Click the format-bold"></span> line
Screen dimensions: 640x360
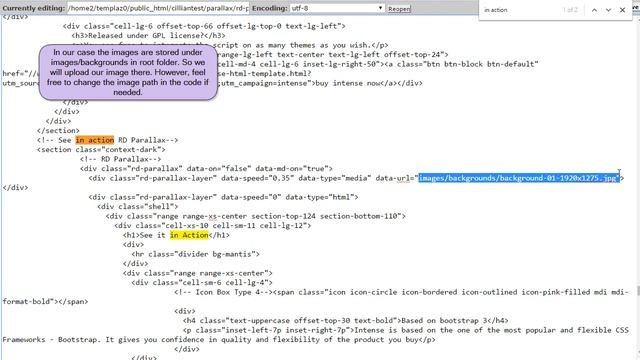tap(45, 302)
